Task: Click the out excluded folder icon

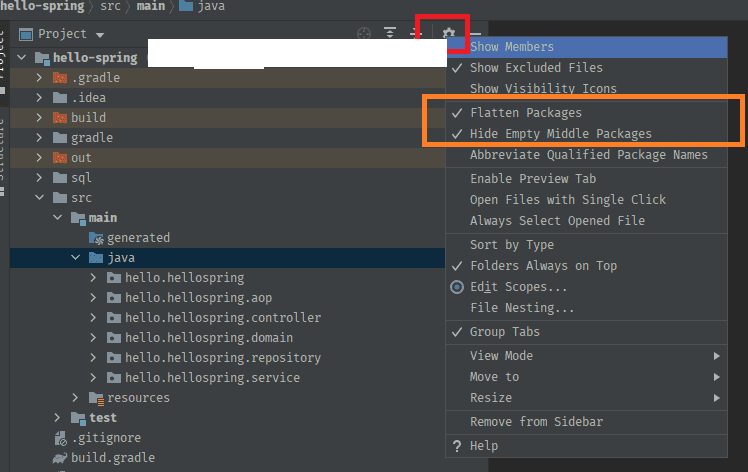Action: point(60,158)
